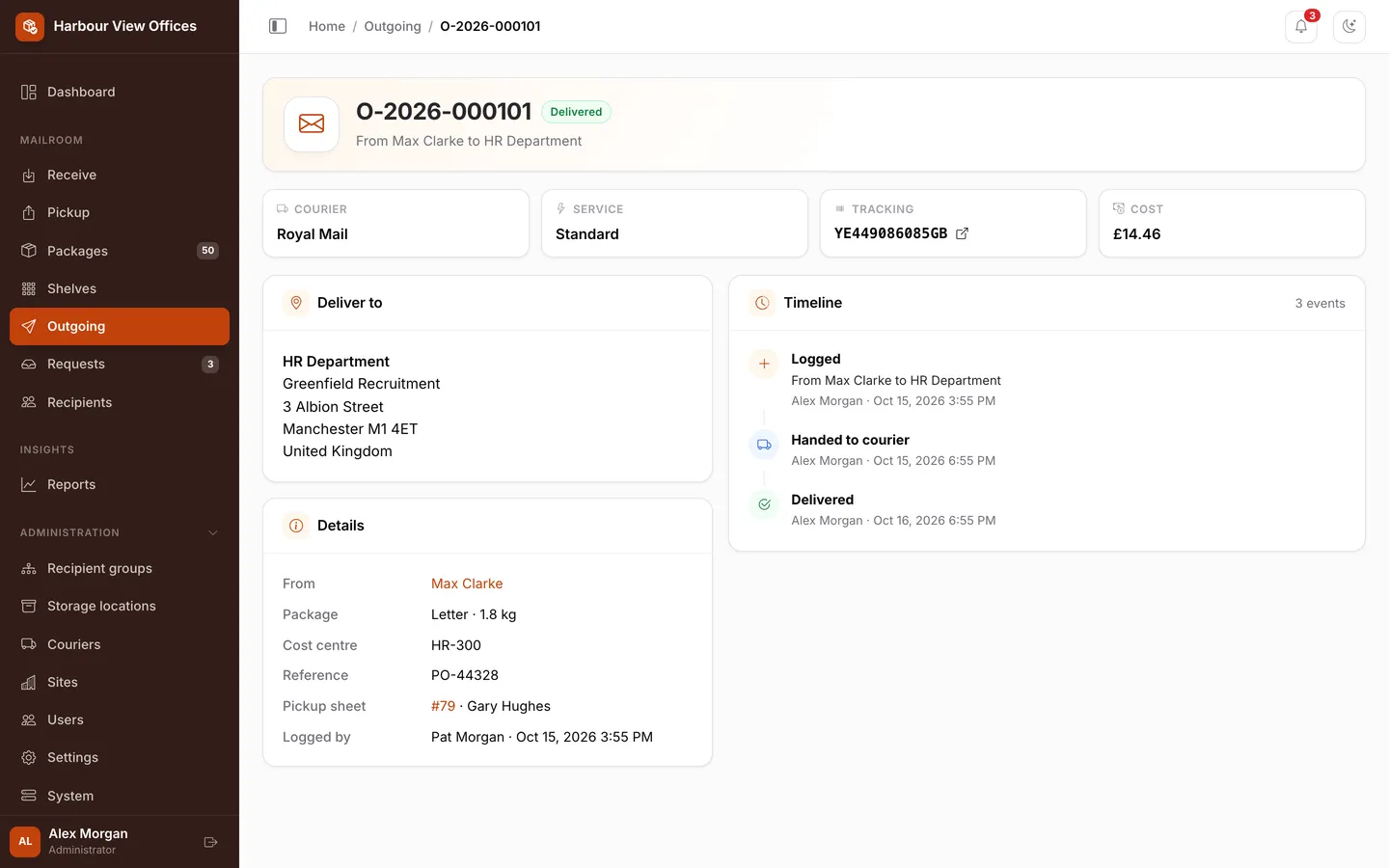Open the notifications bell
This screenshot has width=1389, height=868.
pos(1301,26)
